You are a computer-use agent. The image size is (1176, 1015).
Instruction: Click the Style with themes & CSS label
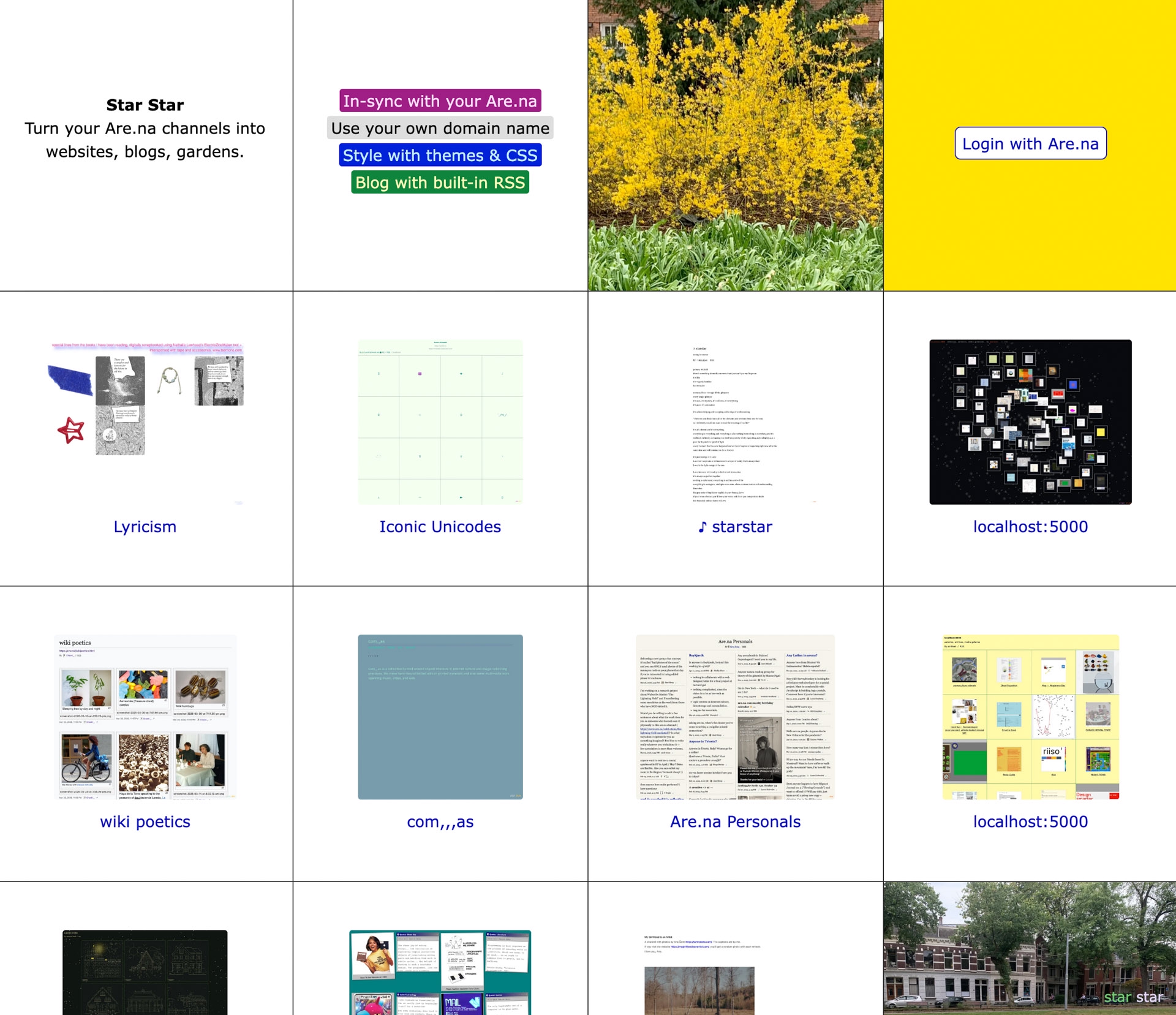coord(440,156)
